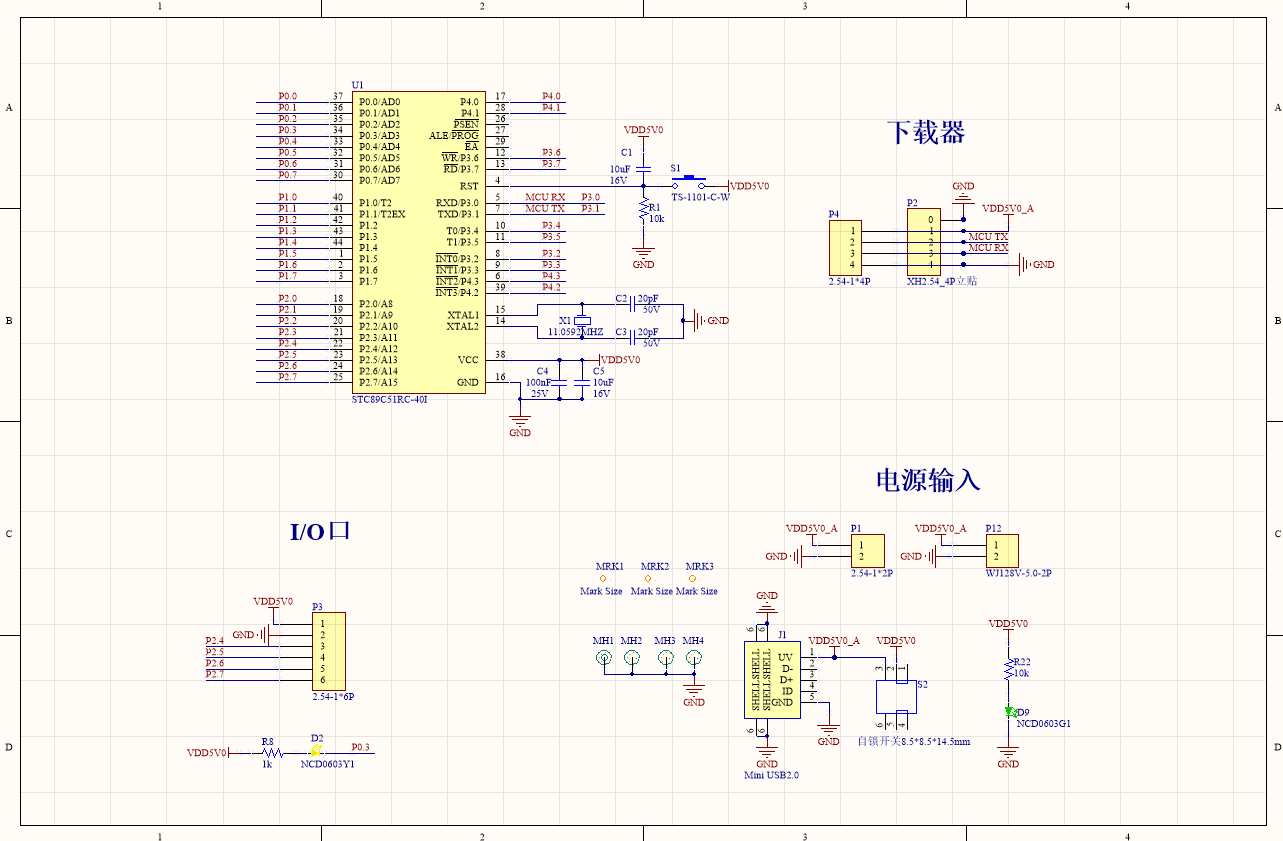This screenshot has width=1283, height=841.
Task: Select the P3 2.54-1*6P header
Action: (328, 651)
